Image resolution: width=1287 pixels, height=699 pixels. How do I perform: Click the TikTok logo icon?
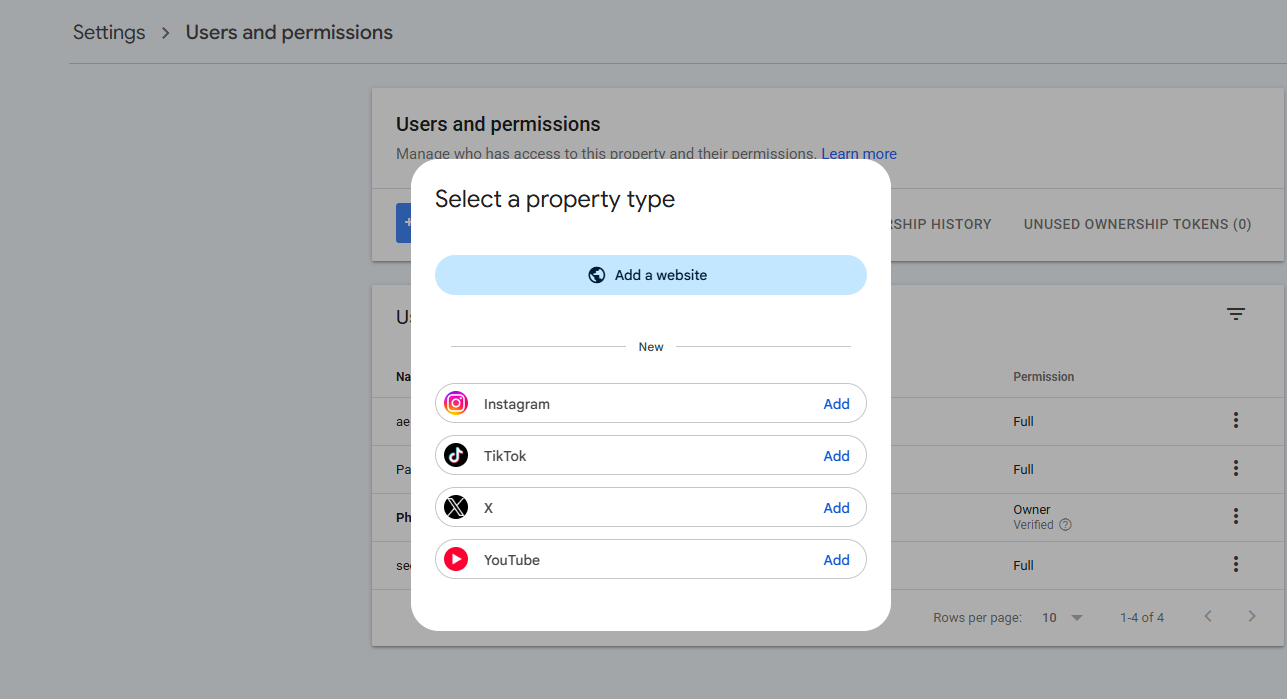456,455
